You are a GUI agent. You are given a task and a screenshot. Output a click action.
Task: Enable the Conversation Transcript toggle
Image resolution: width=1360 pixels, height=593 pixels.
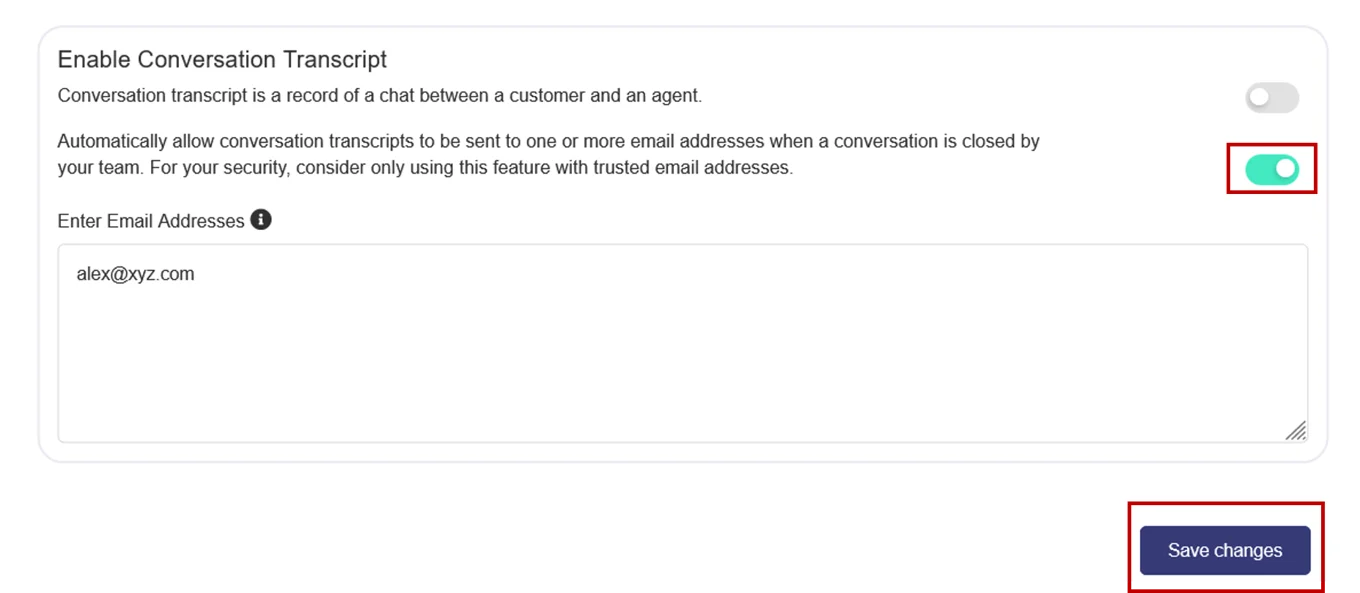1271,98
